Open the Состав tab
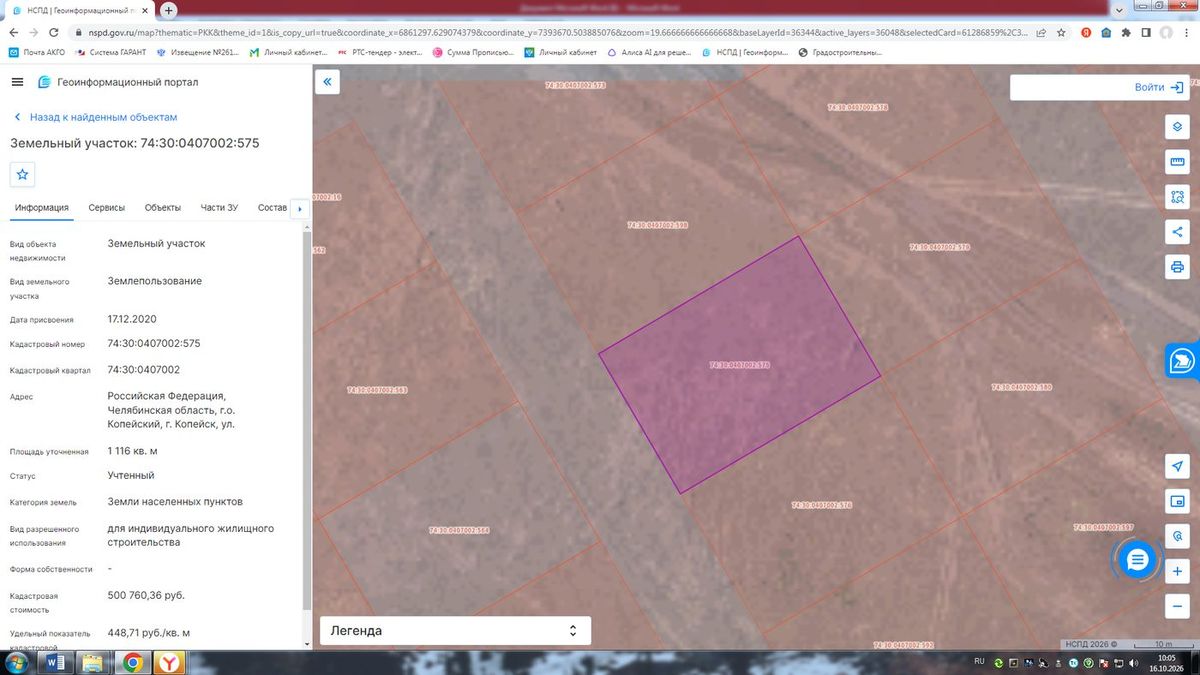This screenshot has width=1200, height=675. click(272, 208)
